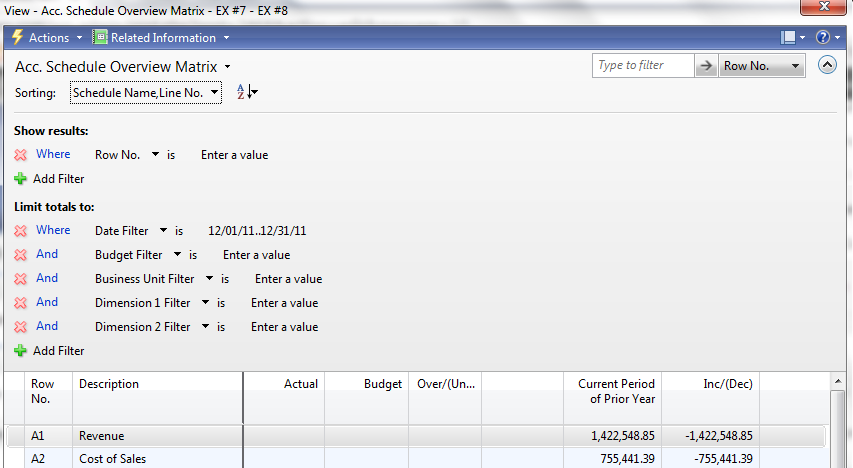Remove the Dimension 1 Filter row
The width and height of the screenshot is (853, 468).
tap(20, 303)
